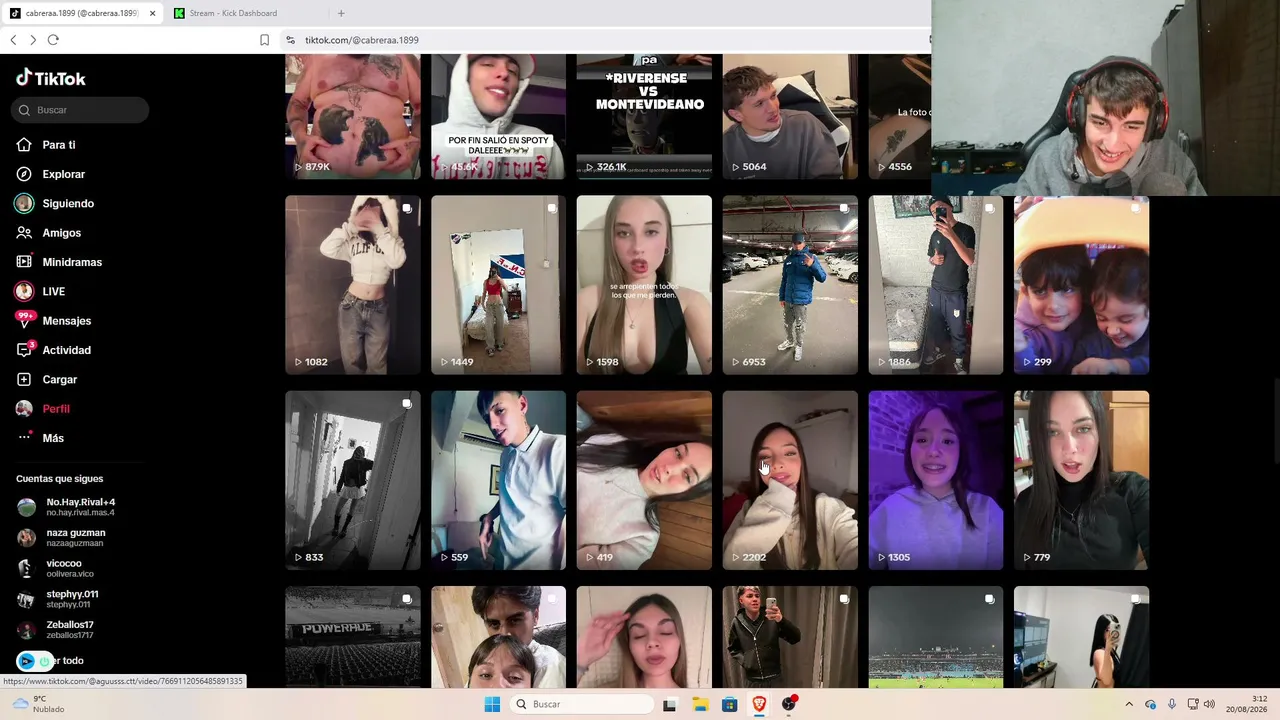This screenshot has height=720, width=1280.
Task: Click the tiktok.com/@cabreraa.1899 address bar
Action: (362, 40)
